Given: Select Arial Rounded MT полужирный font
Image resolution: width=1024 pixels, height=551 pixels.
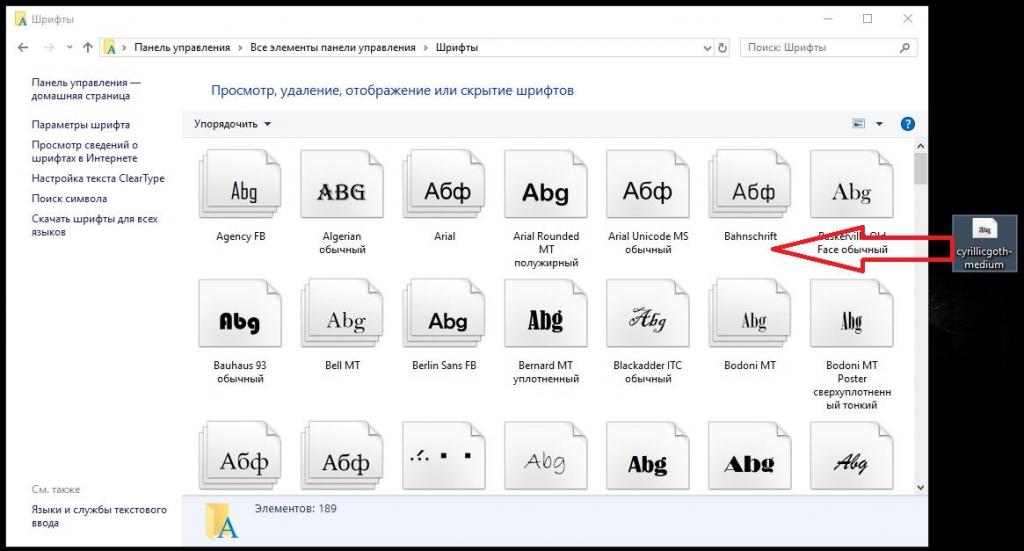Looking at the screenshot, I should (x=546, y=185).
